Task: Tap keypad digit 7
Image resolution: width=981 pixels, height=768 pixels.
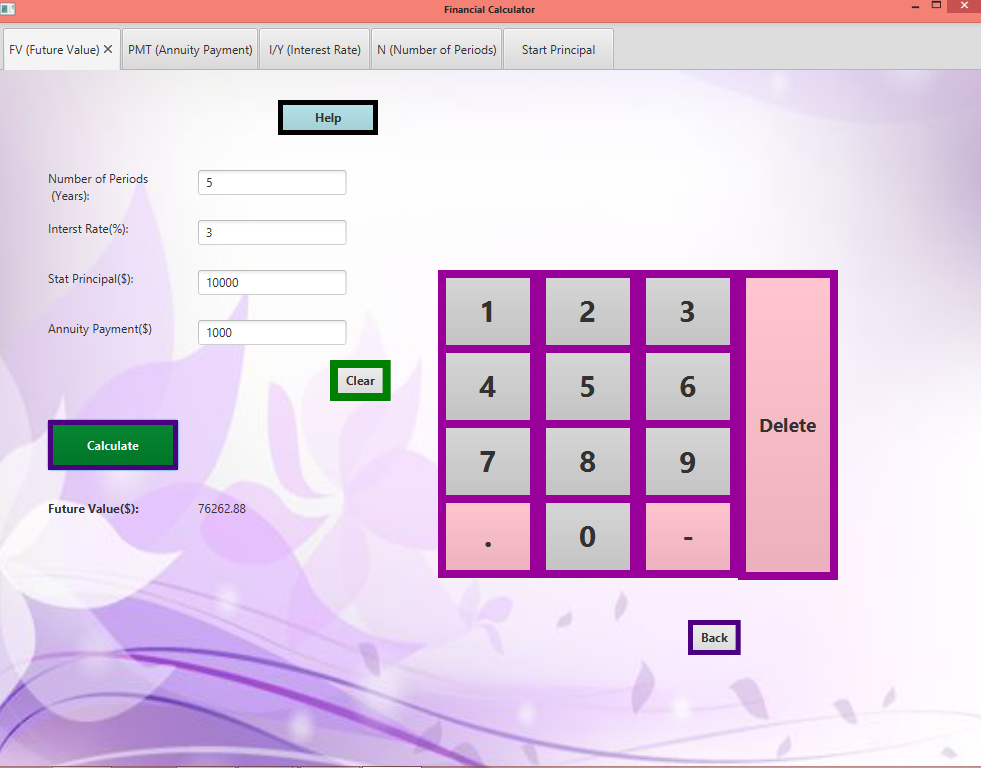Action: (487, 462)
